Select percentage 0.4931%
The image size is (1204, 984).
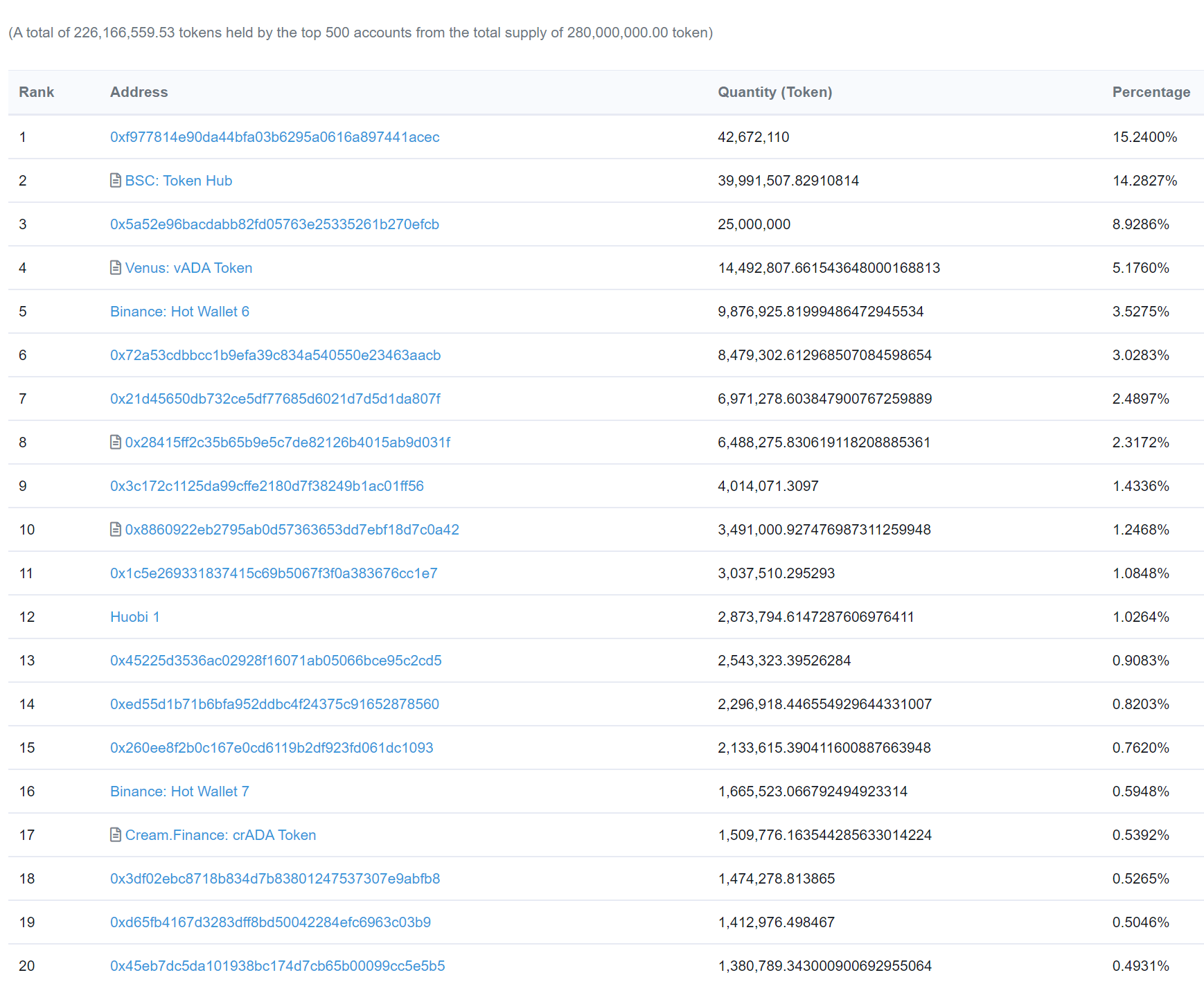[1141, 966]
